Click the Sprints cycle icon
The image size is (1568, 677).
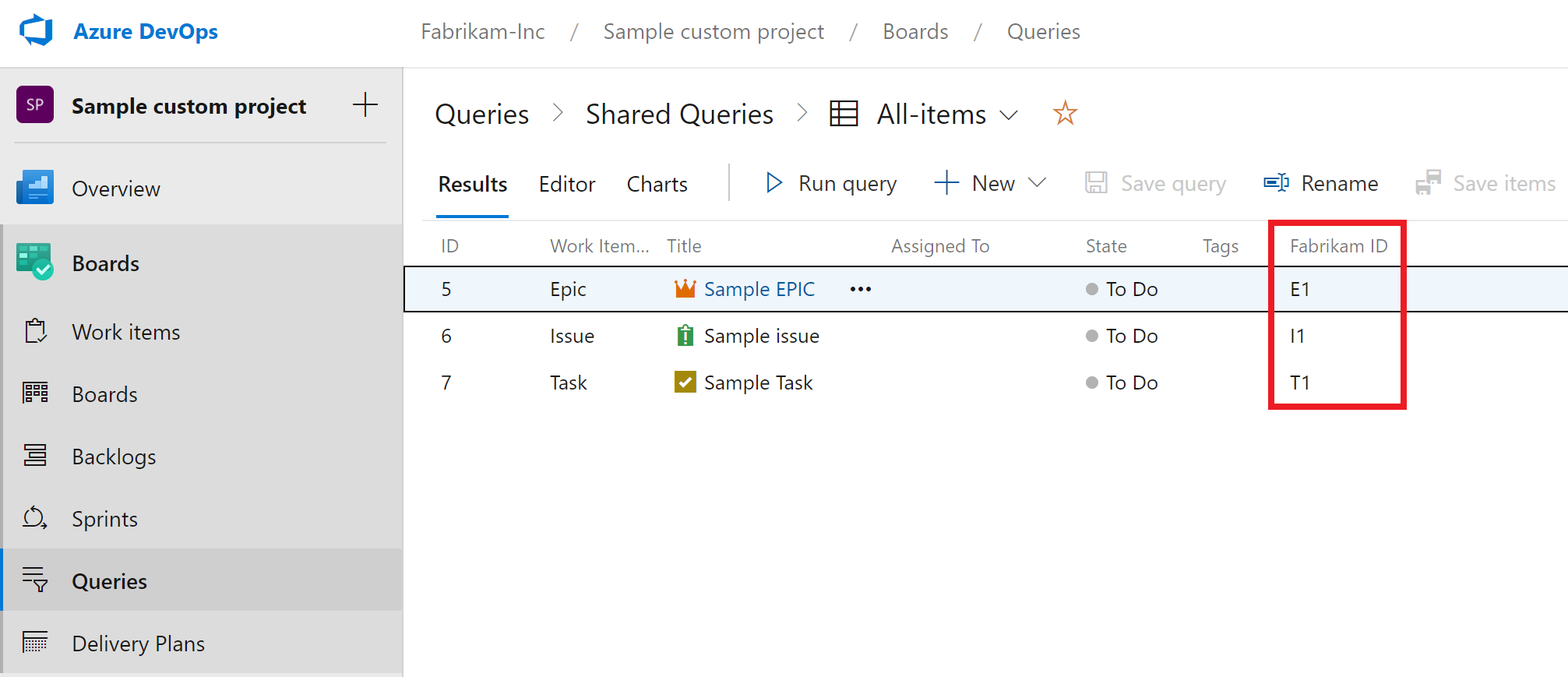[x=35, y=517]
